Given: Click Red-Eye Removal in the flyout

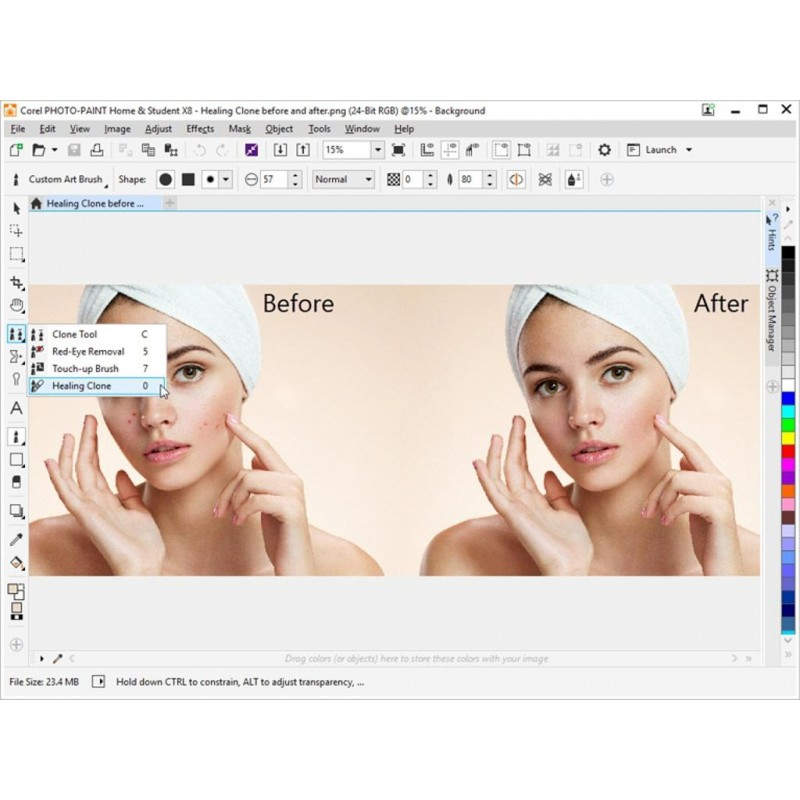Looking at the screenshot, I should point(88,352).
